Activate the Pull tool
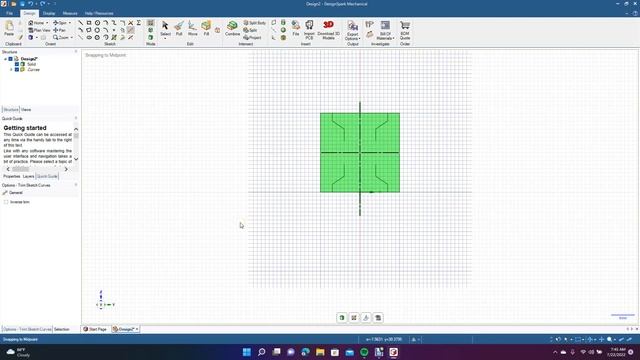Image resolution: width=640 pixels, height=360 pixels. point(179,29)
